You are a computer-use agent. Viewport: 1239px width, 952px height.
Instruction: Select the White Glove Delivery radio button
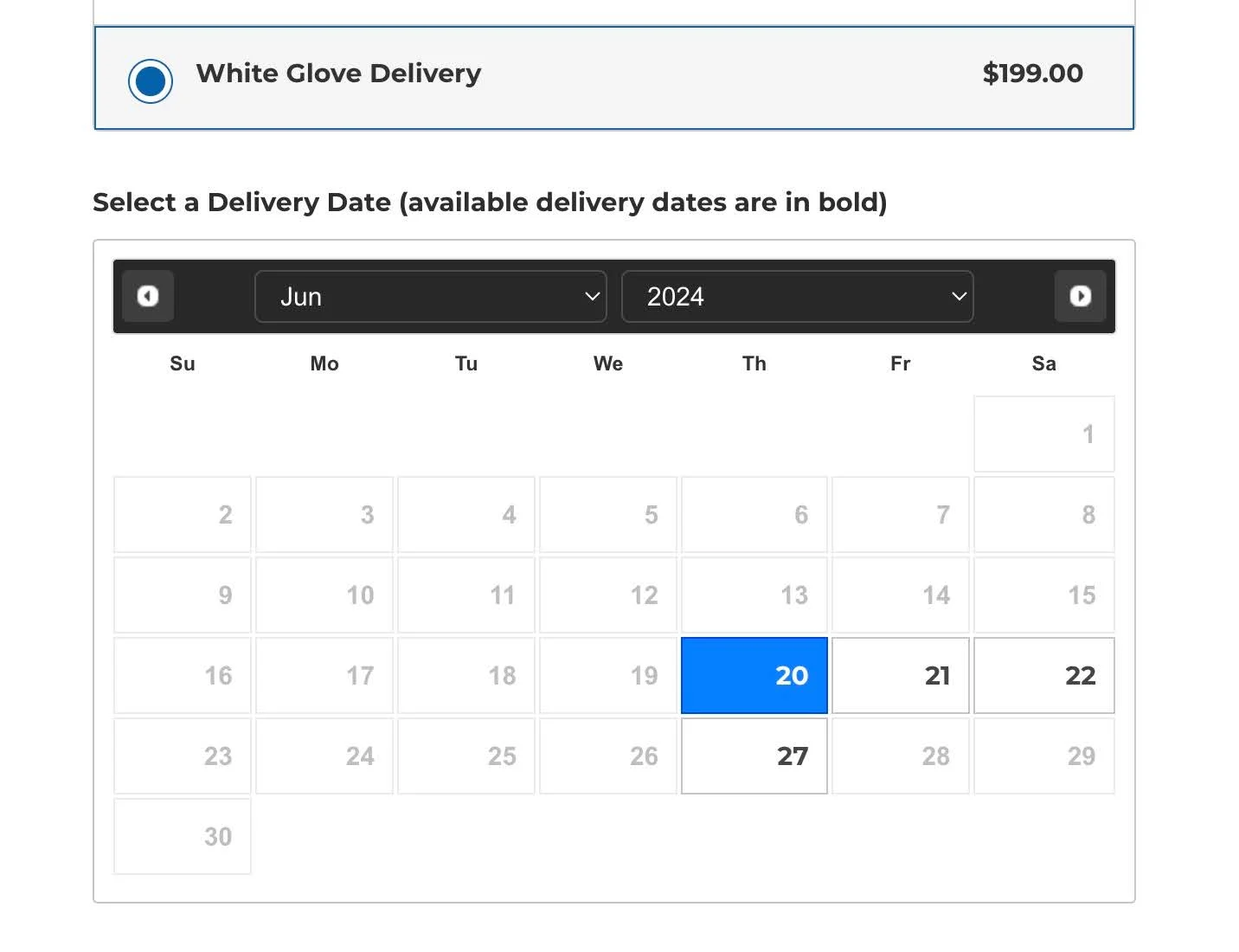pyautogui.click(x=150, y=80)
